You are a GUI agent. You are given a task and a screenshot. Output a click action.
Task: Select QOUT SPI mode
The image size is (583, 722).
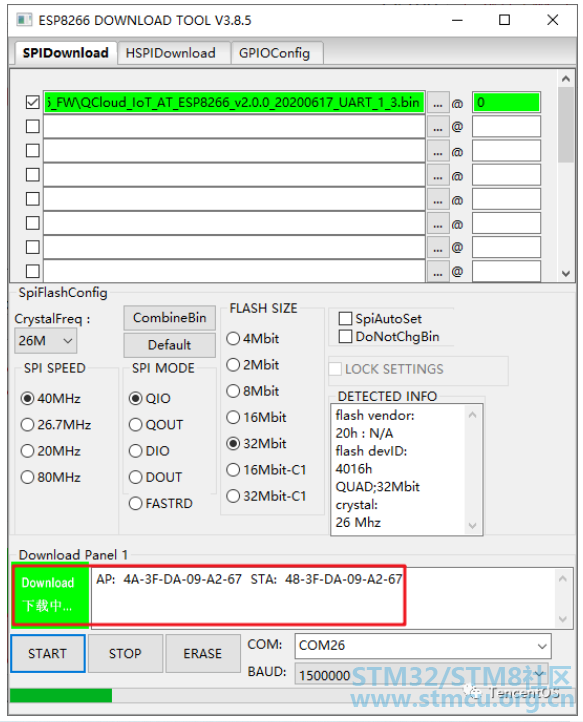tap(156, 425)
